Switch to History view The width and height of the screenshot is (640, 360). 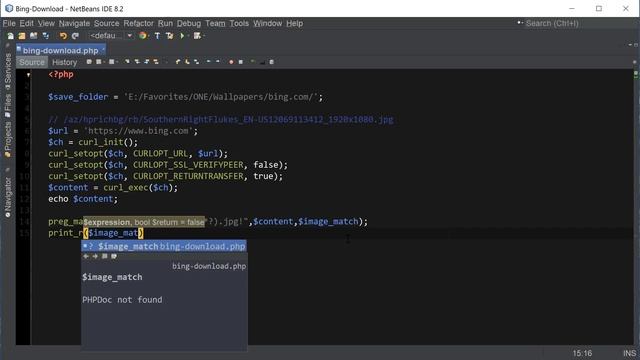(64, 62)
